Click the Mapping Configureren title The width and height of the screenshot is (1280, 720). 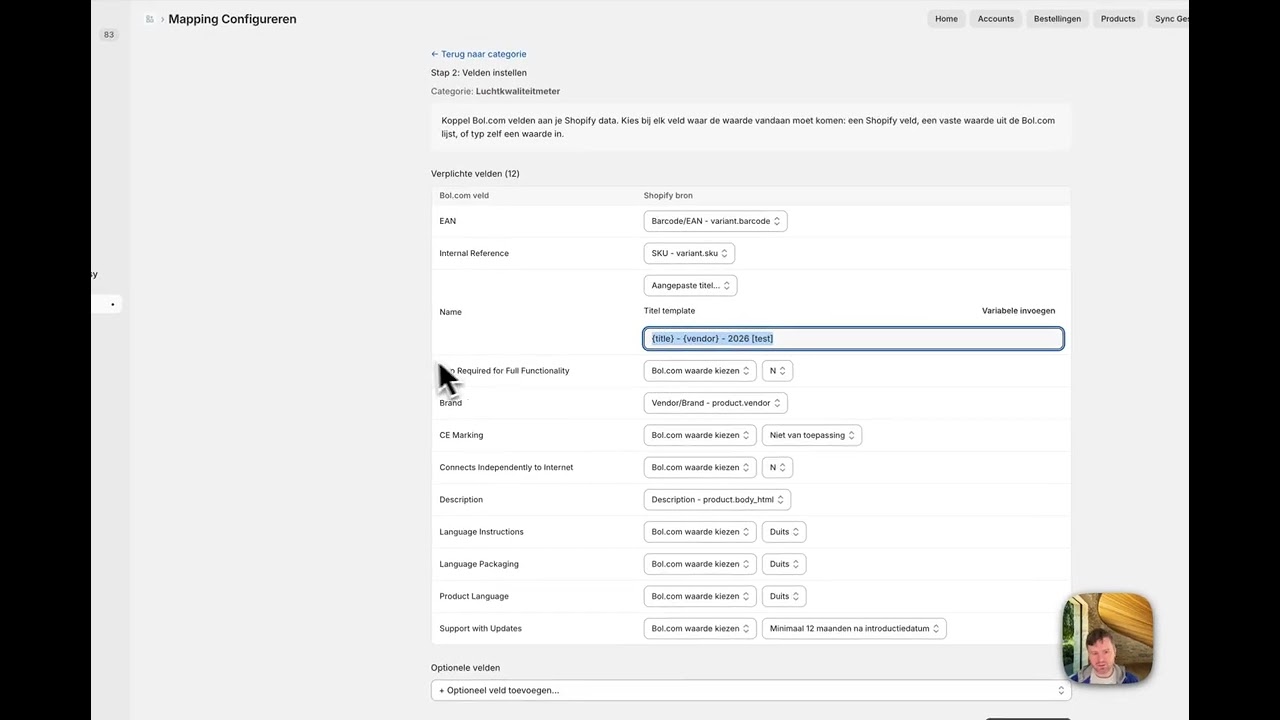click(232, 19)
